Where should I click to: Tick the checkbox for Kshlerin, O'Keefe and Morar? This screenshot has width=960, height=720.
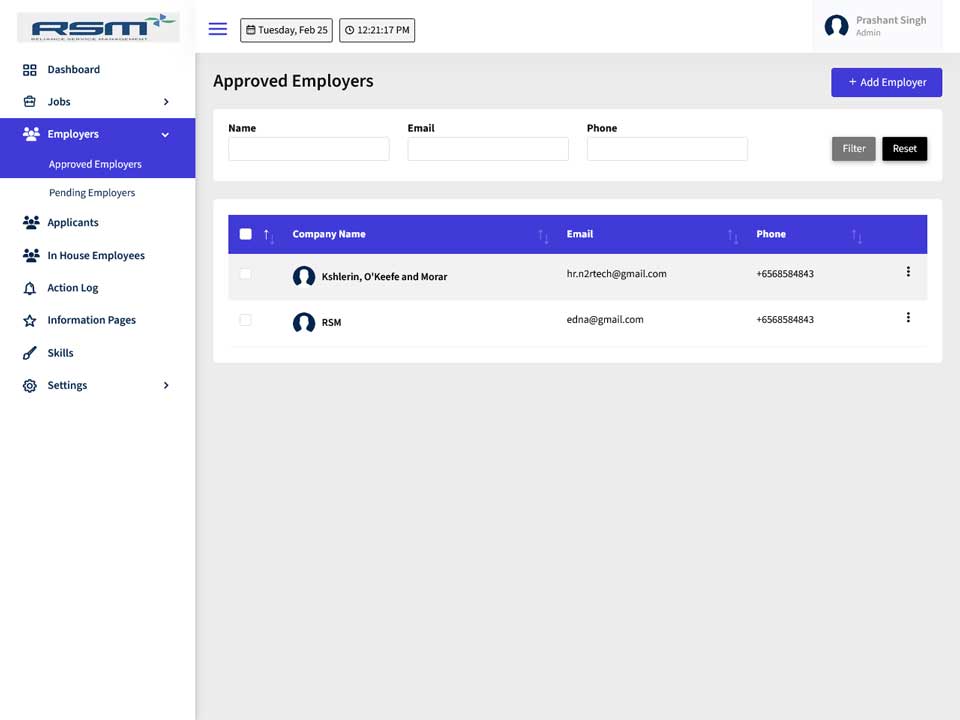click(x=246, y=274)
